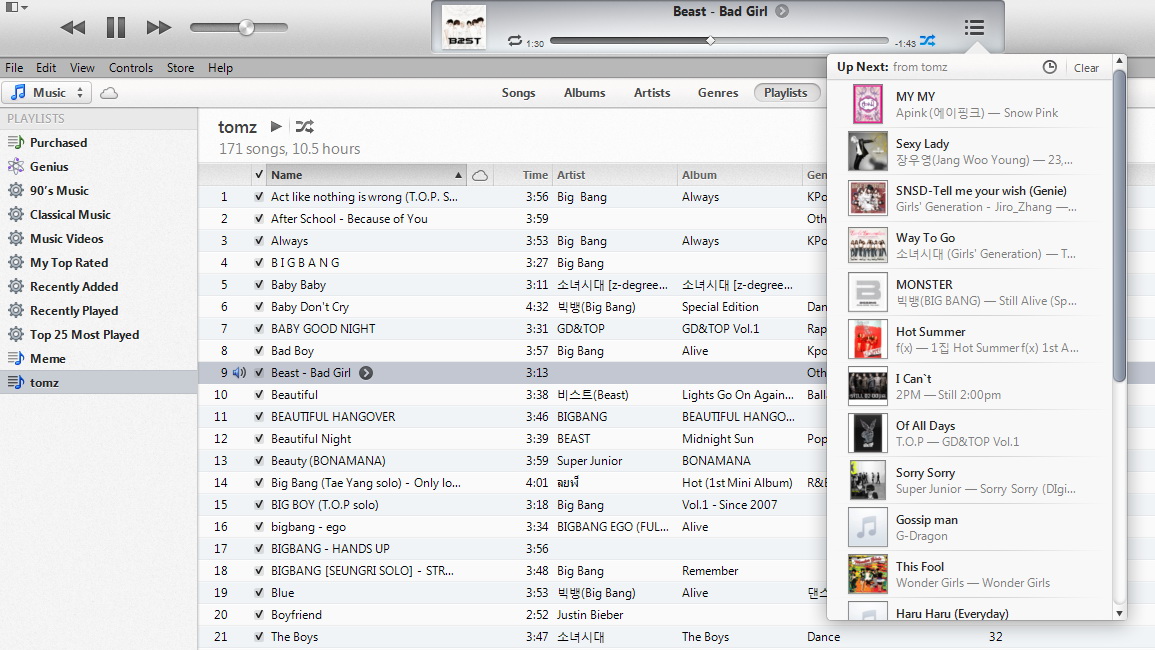Click the volume slider knob
Screen dimensions: 1155x650
click(247, 28)
